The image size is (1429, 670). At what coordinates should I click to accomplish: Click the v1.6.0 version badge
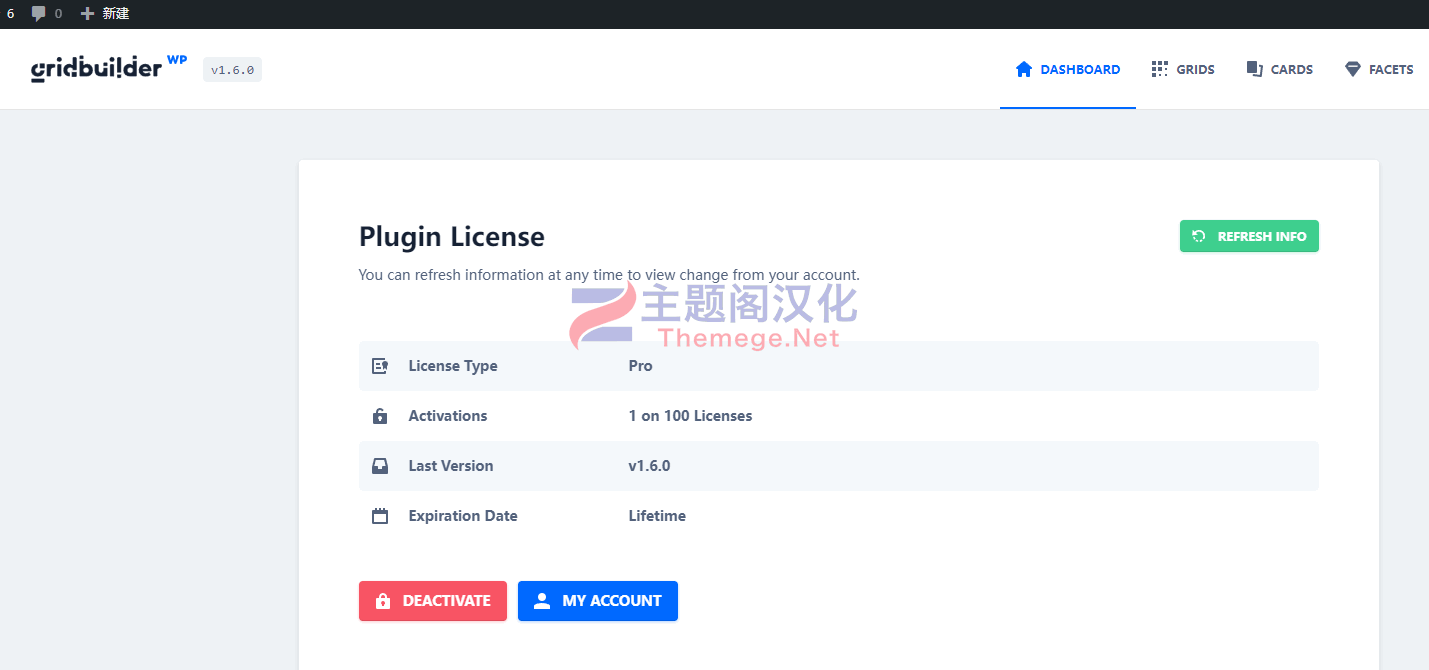pos(232,70)
